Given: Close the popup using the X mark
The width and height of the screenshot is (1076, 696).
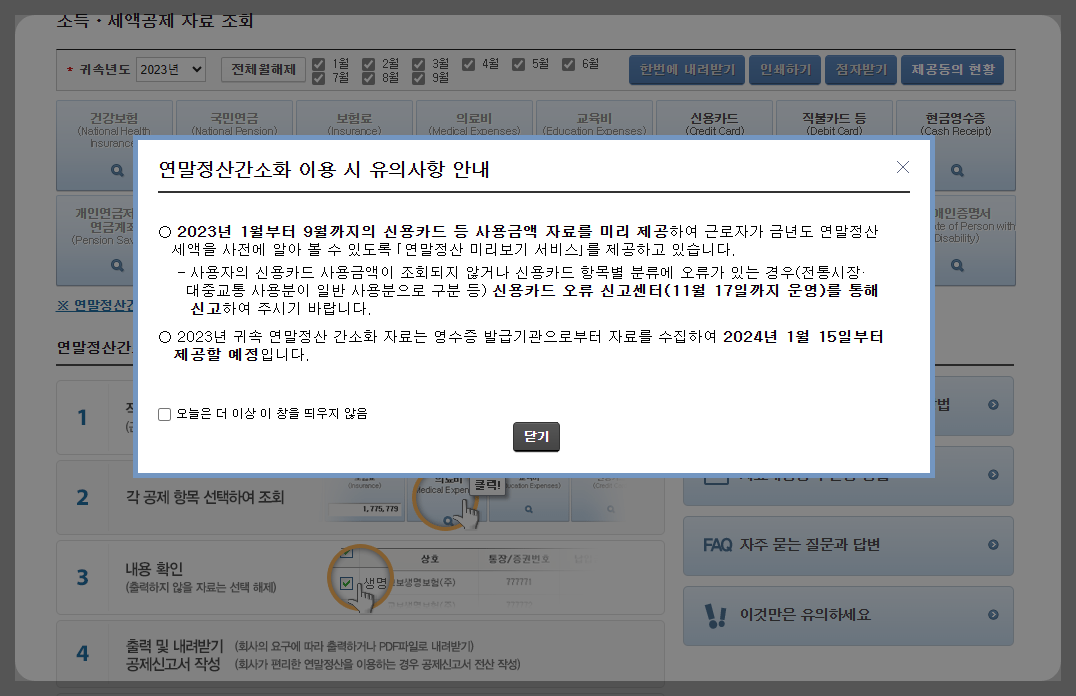Looking at the screenshot, I should [903, 168].
